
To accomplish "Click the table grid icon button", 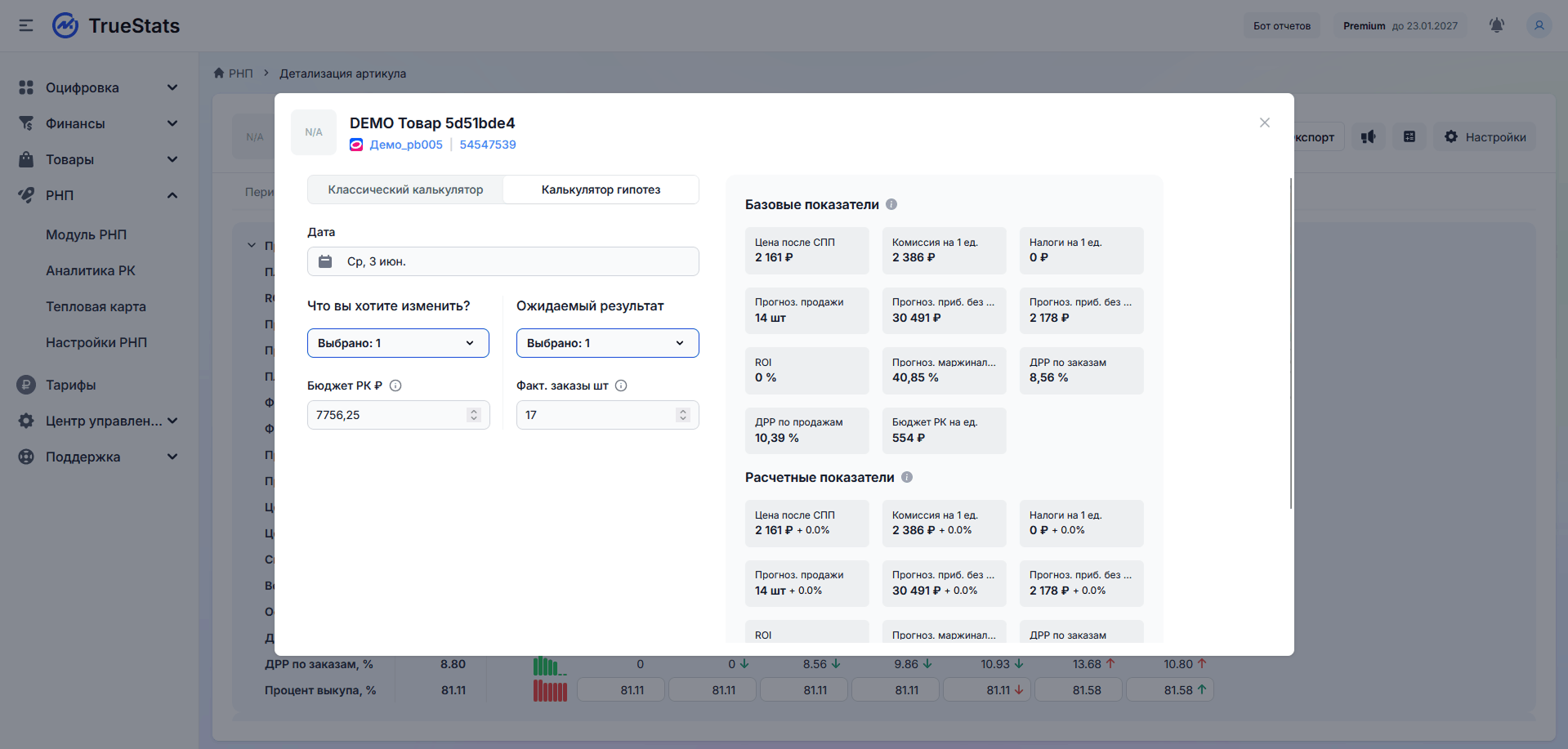I will [x=1409, y=136].
